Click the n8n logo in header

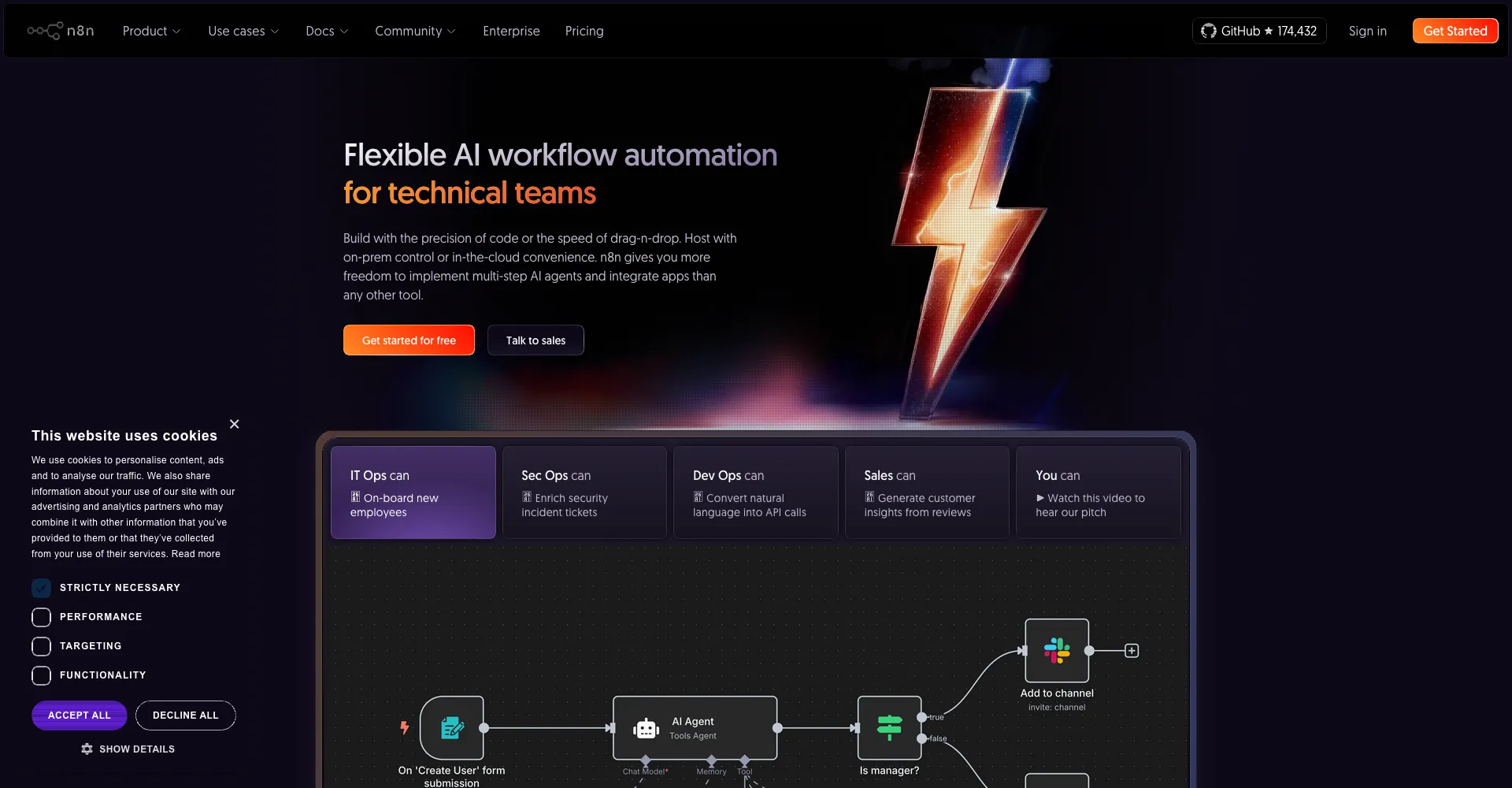(x=61, y=31)
